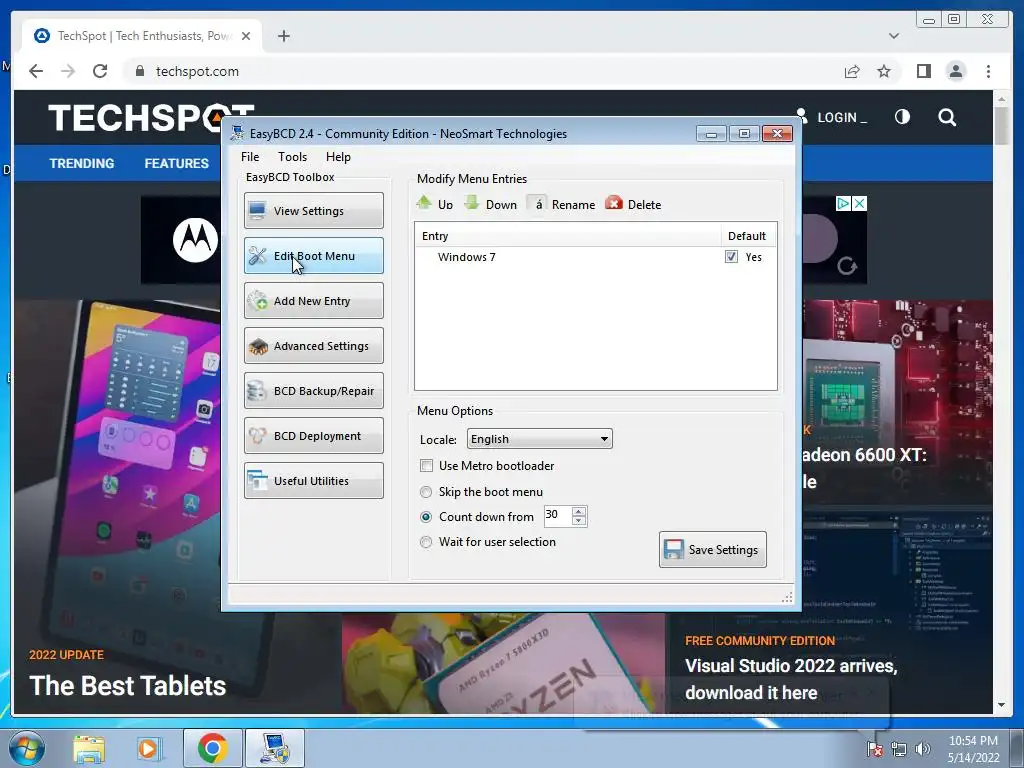Screen dimensions: 1024x768
Task: Switch to the TechSpot browser tab
Action: click(x=142, y=36)
